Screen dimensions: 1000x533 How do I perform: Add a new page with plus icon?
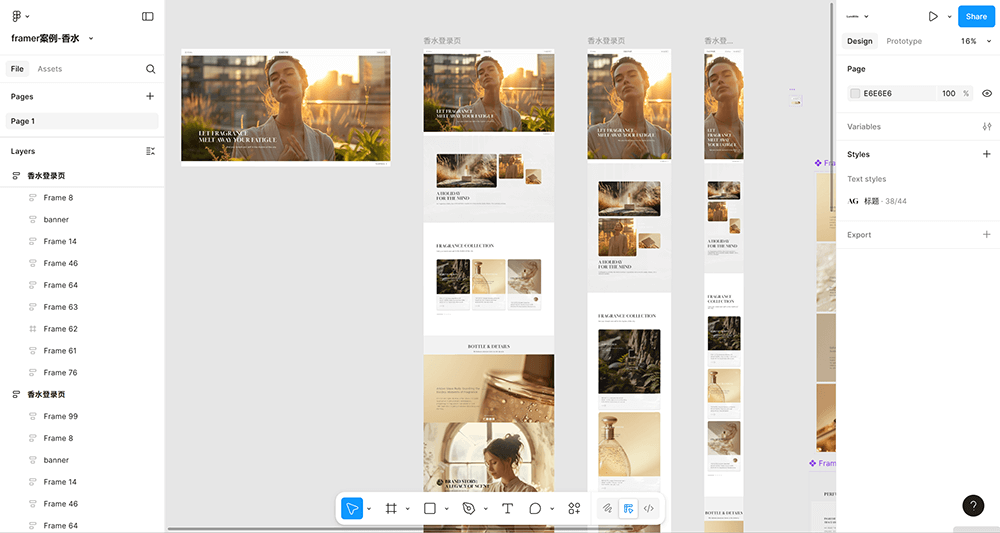[150, 96]
